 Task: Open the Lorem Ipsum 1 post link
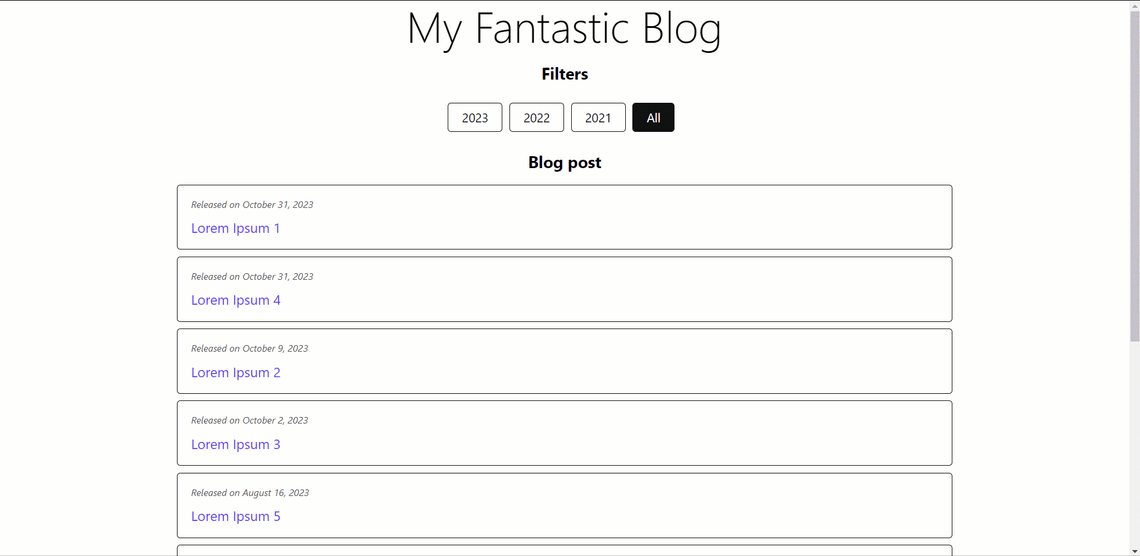click(236, 228)
